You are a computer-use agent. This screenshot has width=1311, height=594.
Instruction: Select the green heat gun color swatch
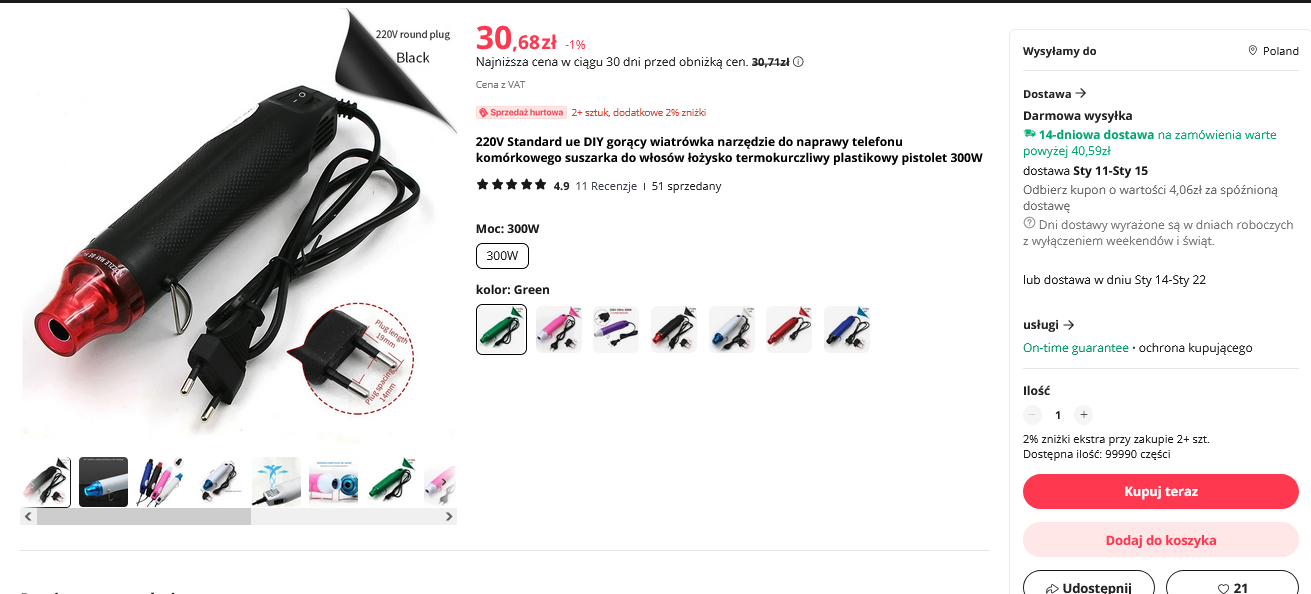point(501,330)
